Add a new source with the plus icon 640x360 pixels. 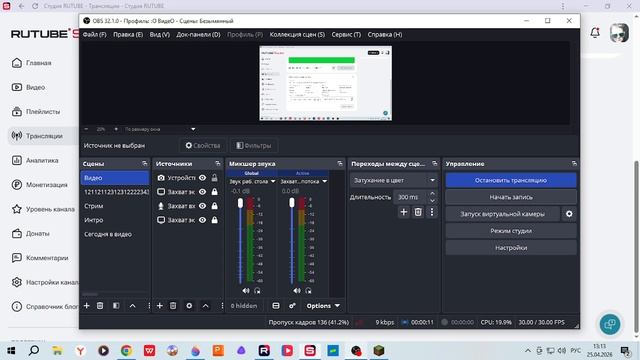[160, 306]
